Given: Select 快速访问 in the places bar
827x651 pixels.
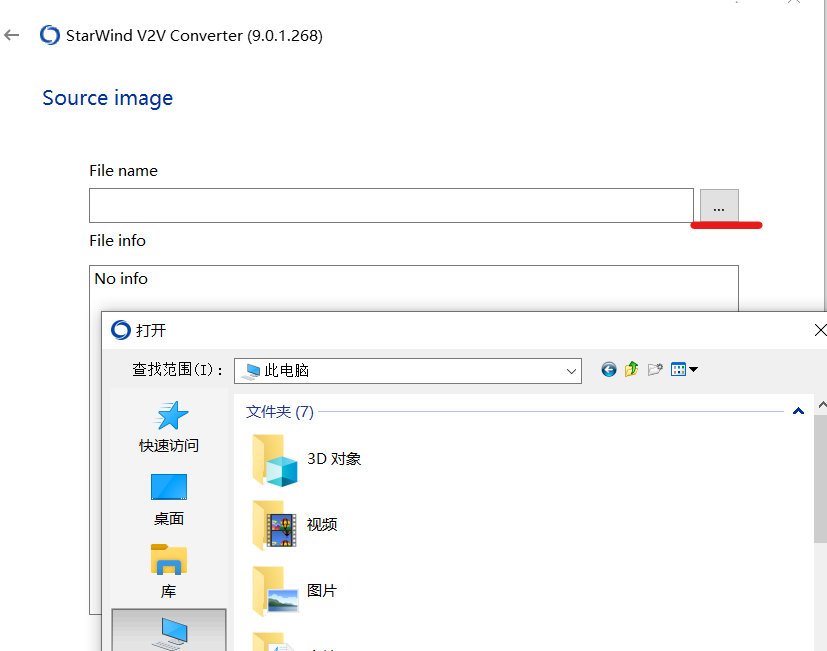Looking at the screenshot, I should point(169,427).
